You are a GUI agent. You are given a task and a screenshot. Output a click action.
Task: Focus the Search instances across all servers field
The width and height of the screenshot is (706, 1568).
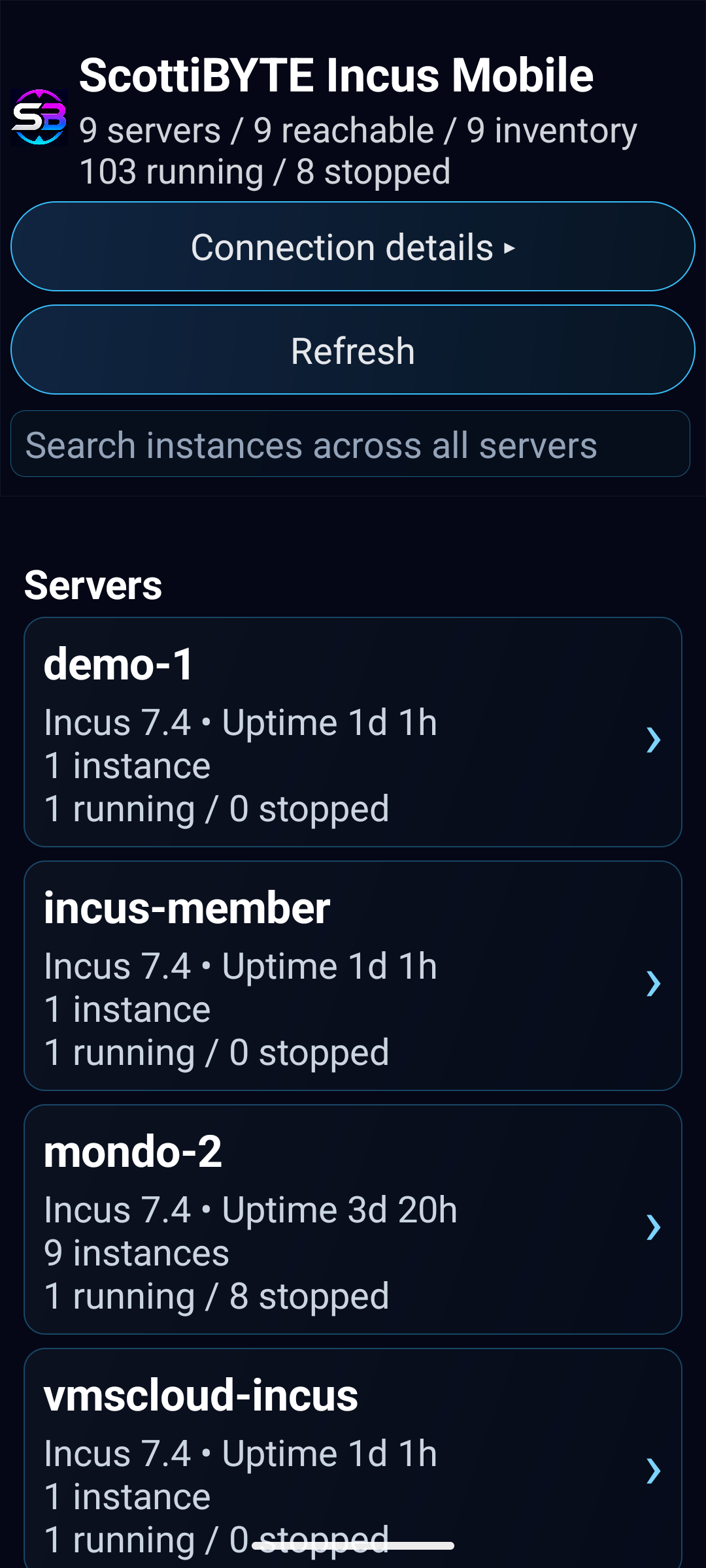pos(350,444)
